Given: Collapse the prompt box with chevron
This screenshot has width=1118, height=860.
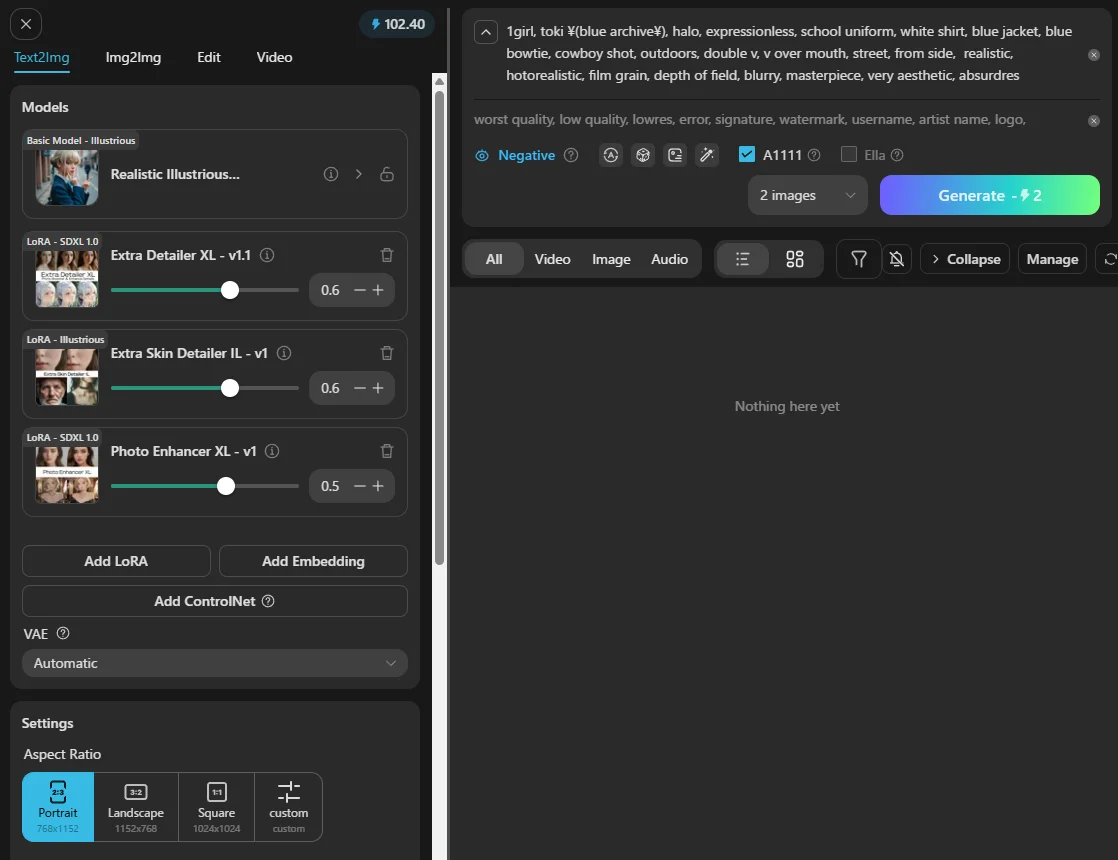Looking at the screenshot, I should coord(486,32).
